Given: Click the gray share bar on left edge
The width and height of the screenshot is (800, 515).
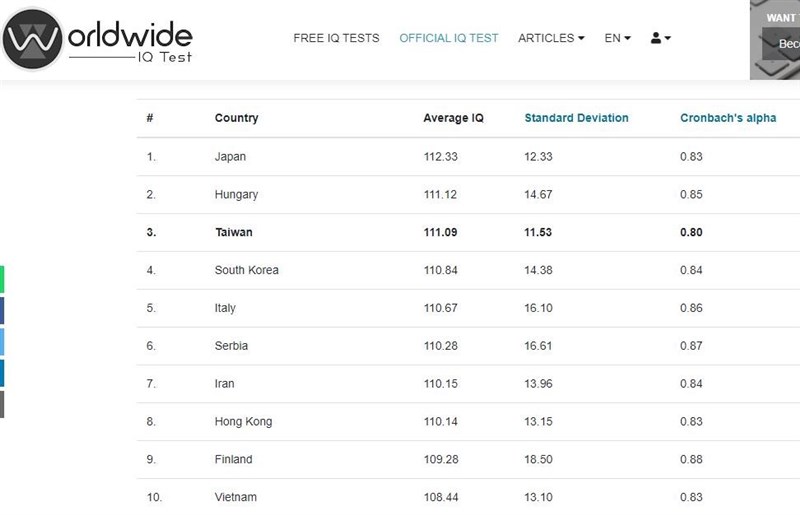Looking at the screenshot, I should (2, 403).
